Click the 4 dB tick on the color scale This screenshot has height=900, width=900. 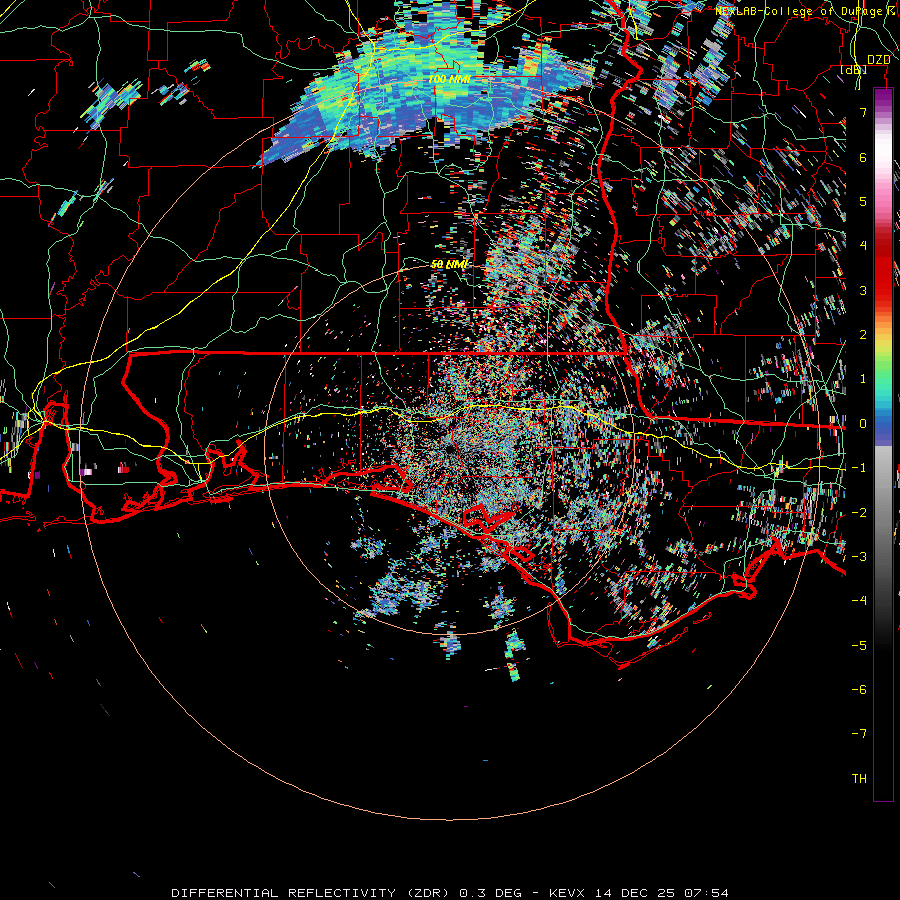(863, 246)
